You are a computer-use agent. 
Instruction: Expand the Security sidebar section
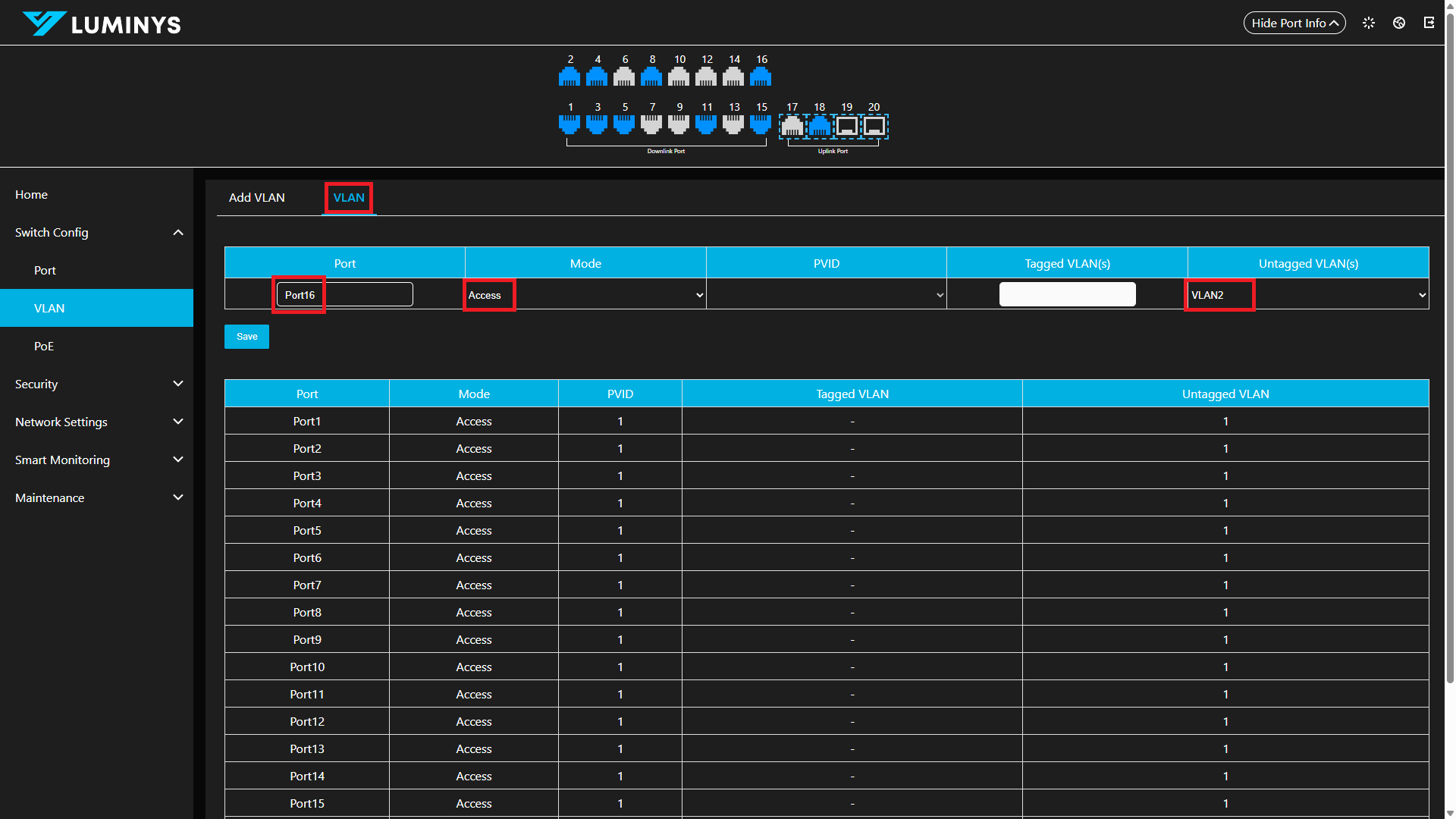[96, 384]
